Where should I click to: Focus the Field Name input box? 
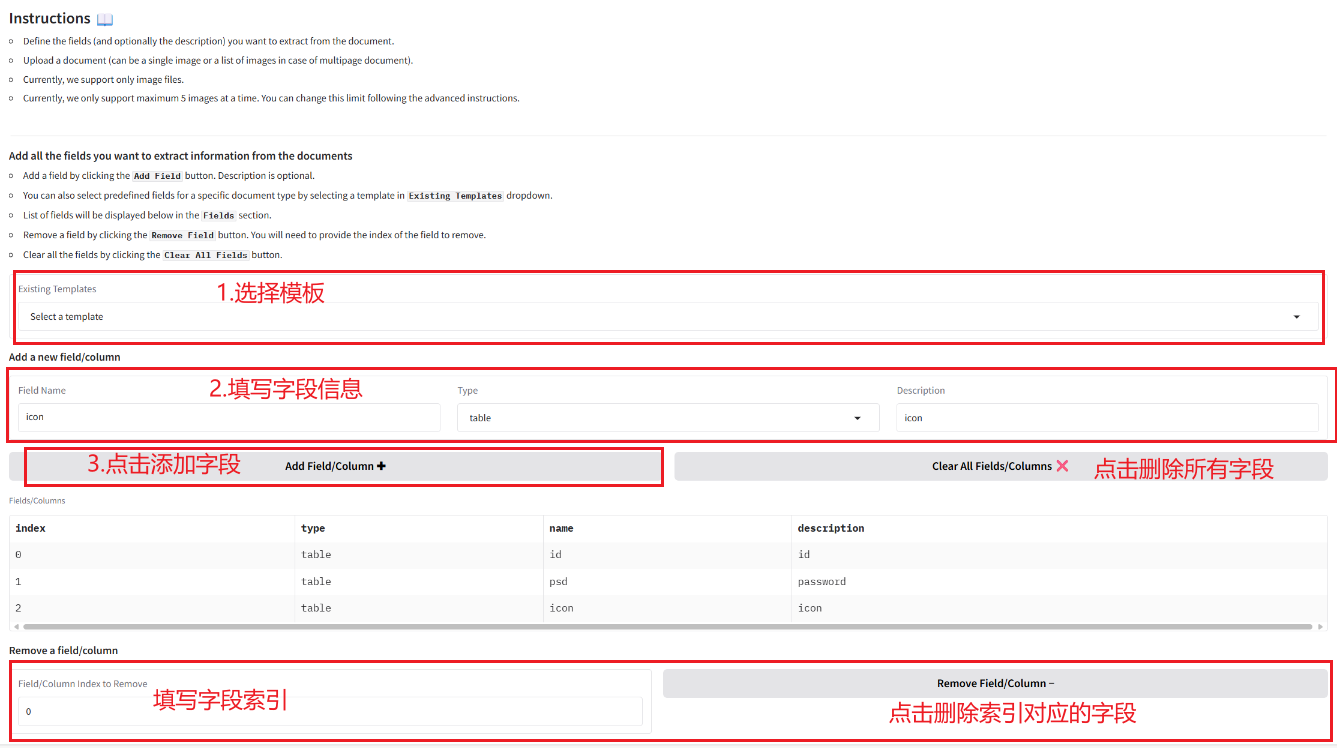228,418
